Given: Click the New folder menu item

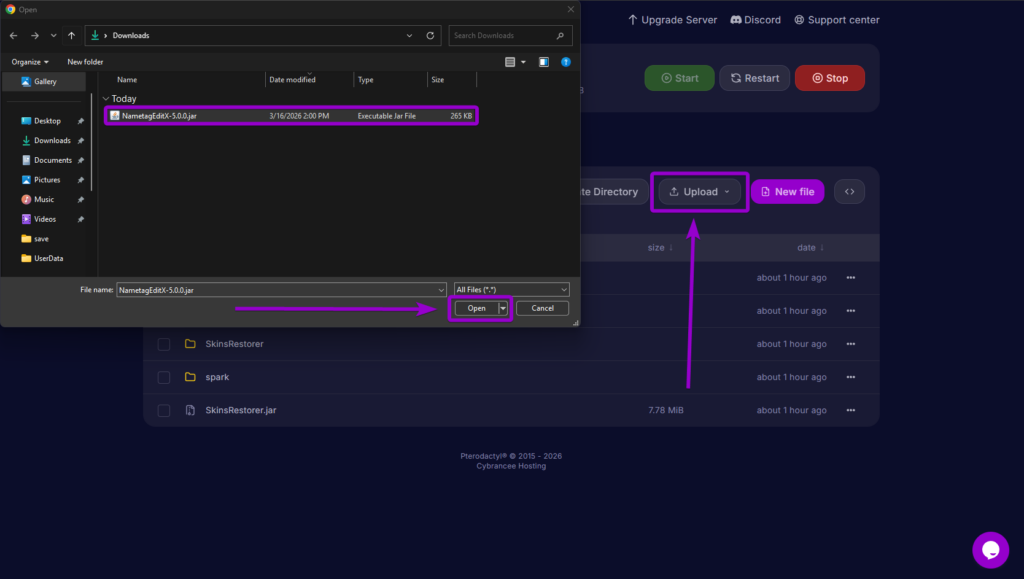Looking at the screenshot, I should pos(85,61).
